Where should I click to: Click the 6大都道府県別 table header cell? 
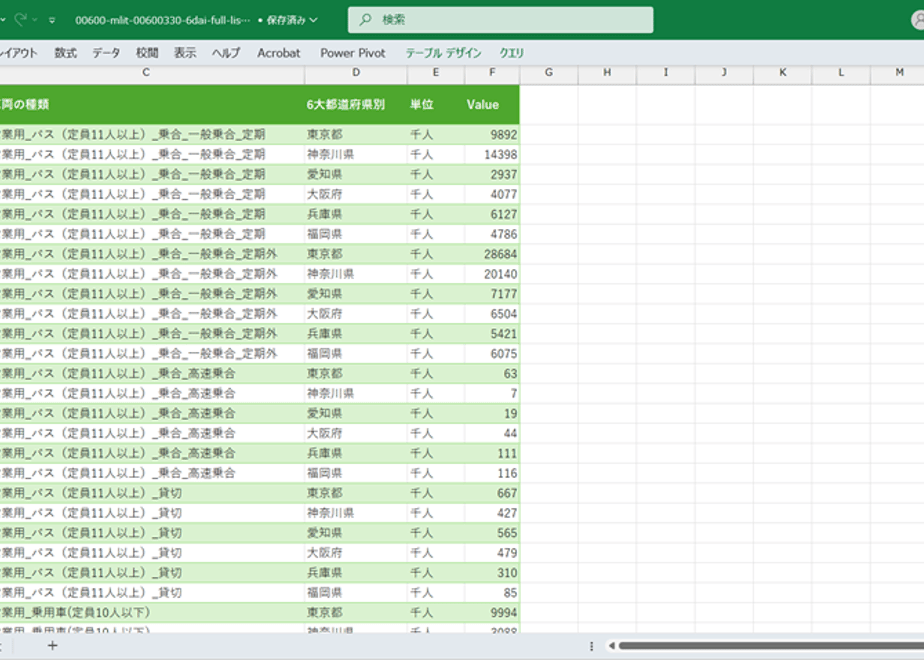click(355, 105)
